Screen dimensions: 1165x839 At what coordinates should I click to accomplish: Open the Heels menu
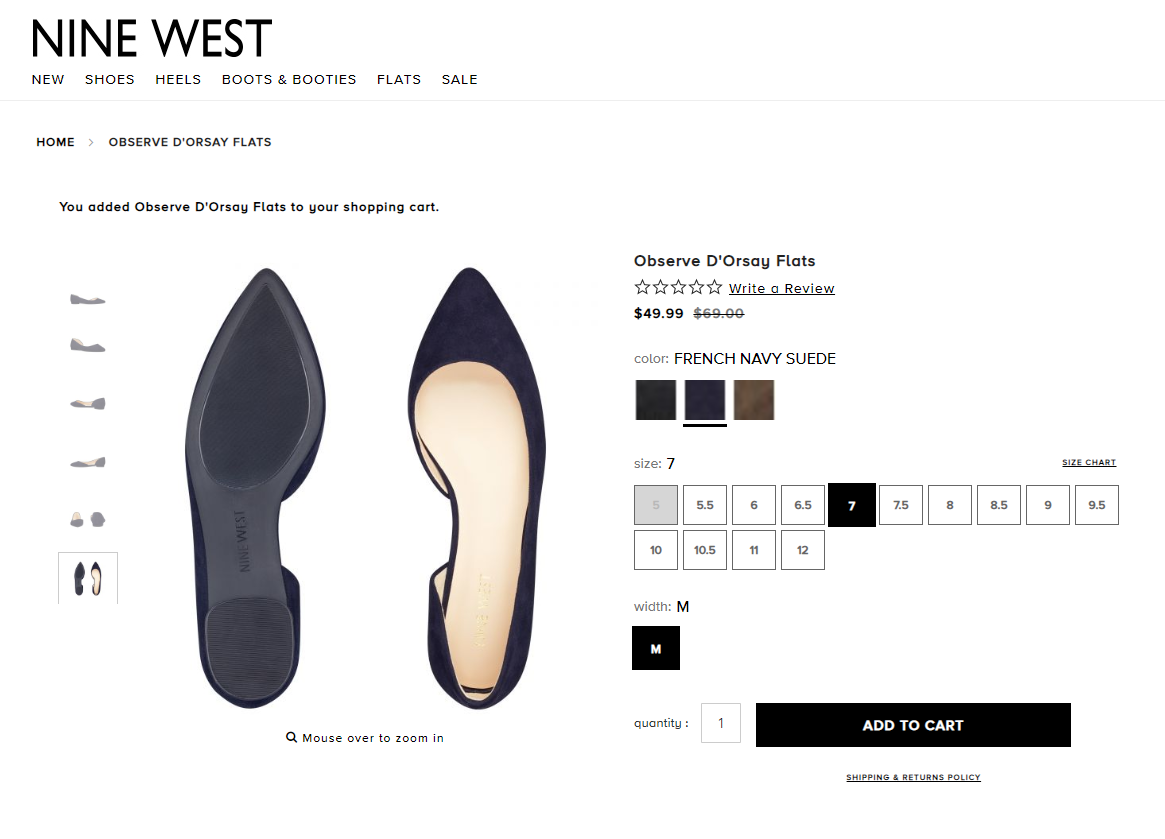(x=178, y=80)
